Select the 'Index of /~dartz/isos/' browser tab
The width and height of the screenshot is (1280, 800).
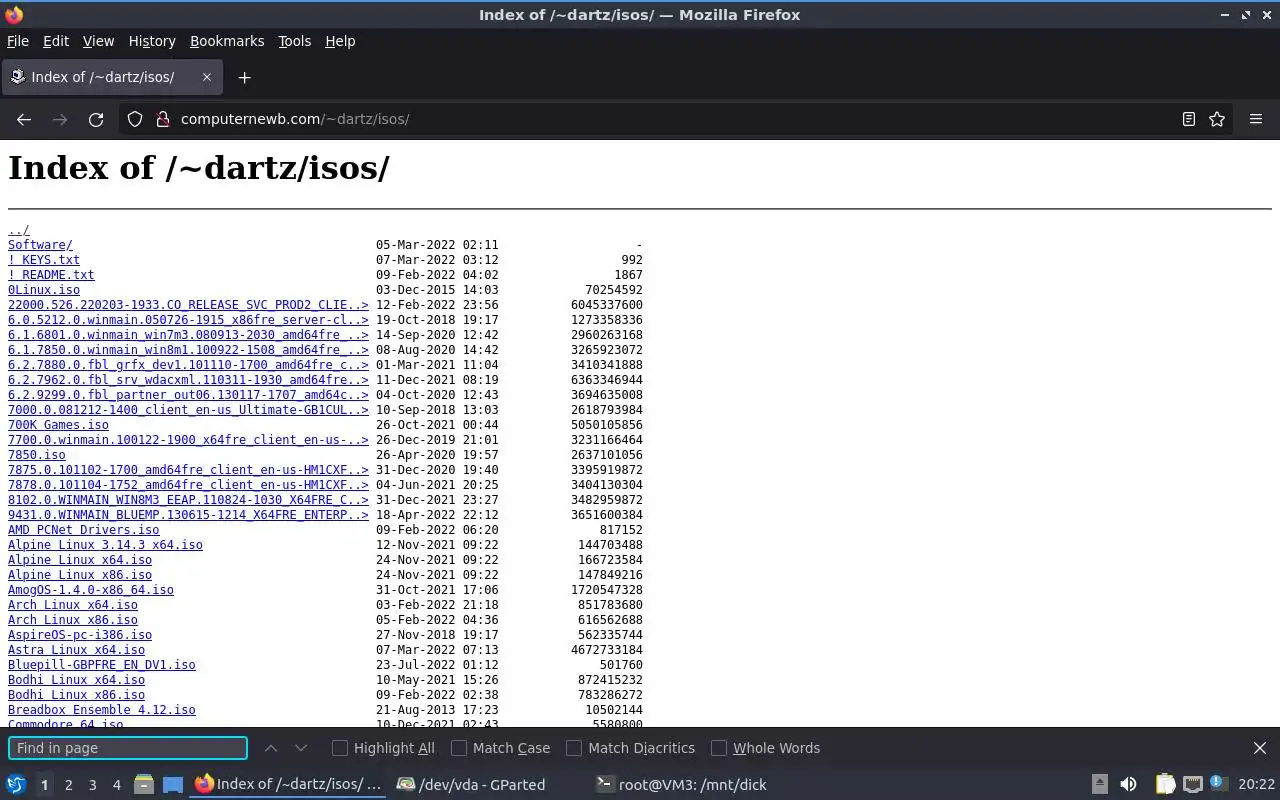112,77
